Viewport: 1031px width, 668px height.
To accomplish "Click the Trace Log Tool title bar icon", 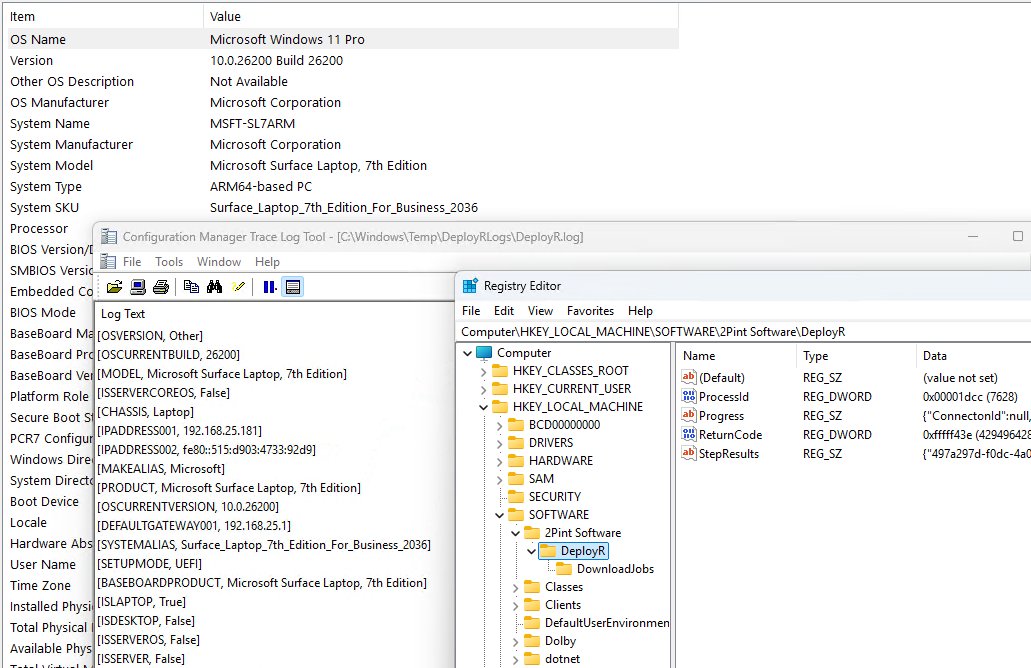I will (x=108, y=237).
